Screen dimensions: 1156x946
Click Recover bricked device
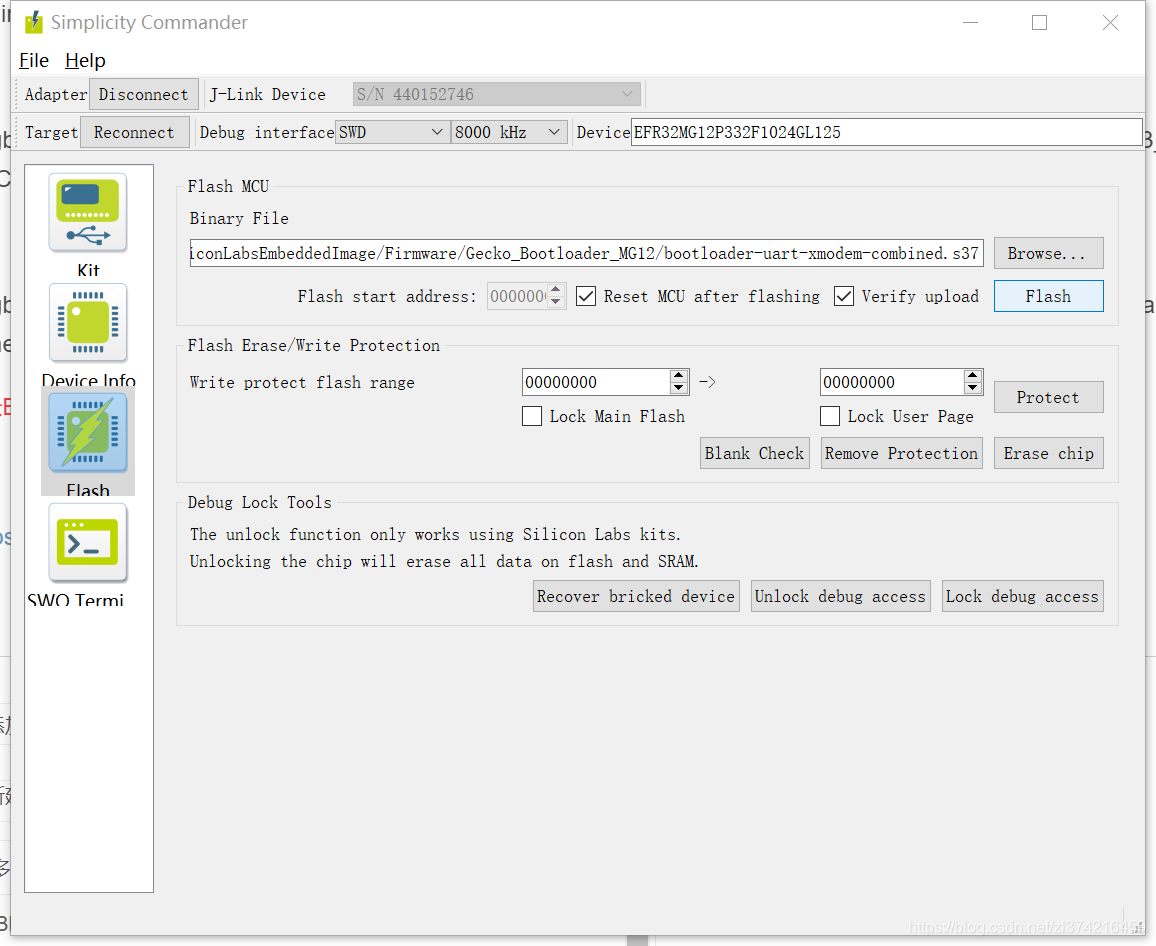[x=636, y=597]
